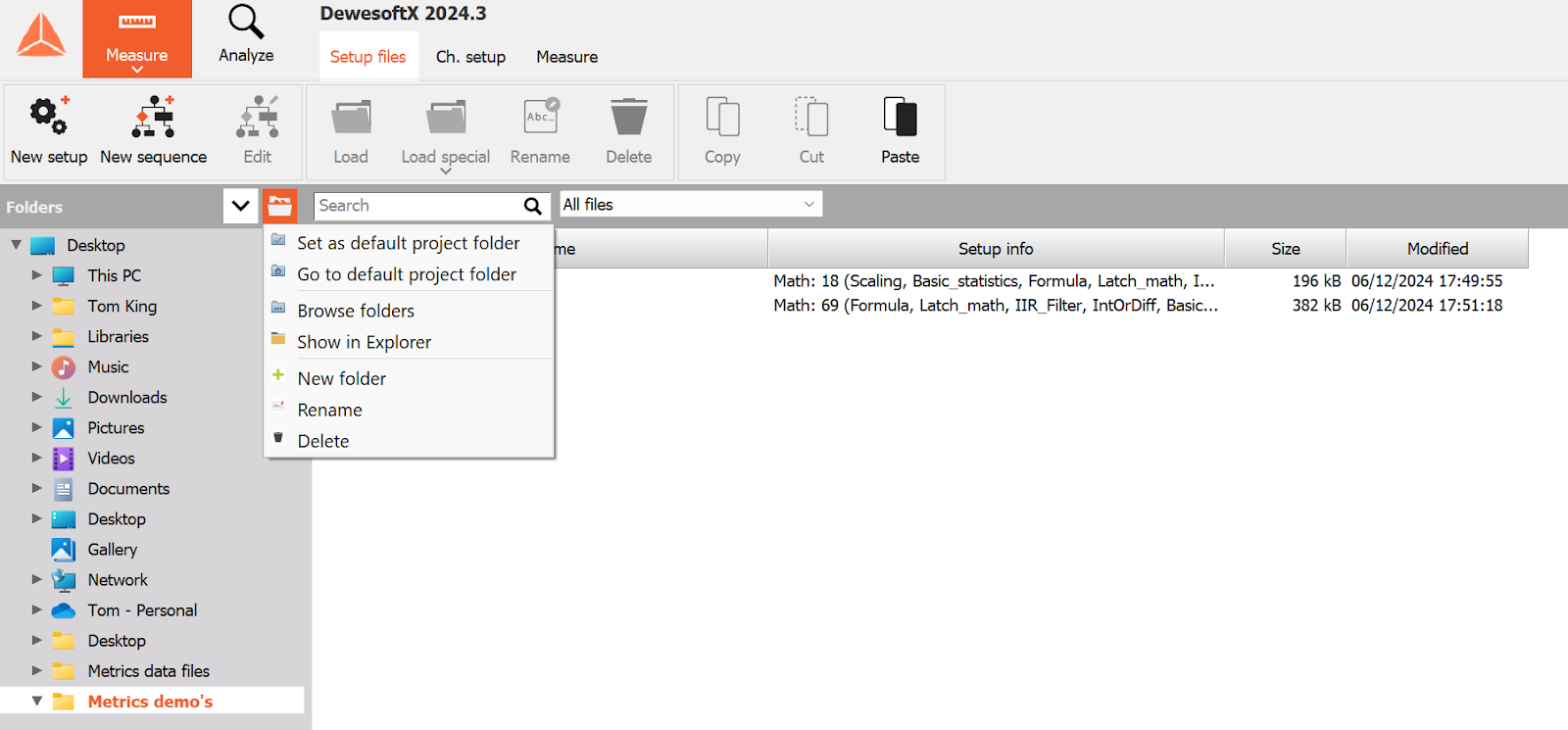The width and height of the screenshot is (1568, 730).
Task: Select the Metrics data files folder
Action: [x=148, y=671]
